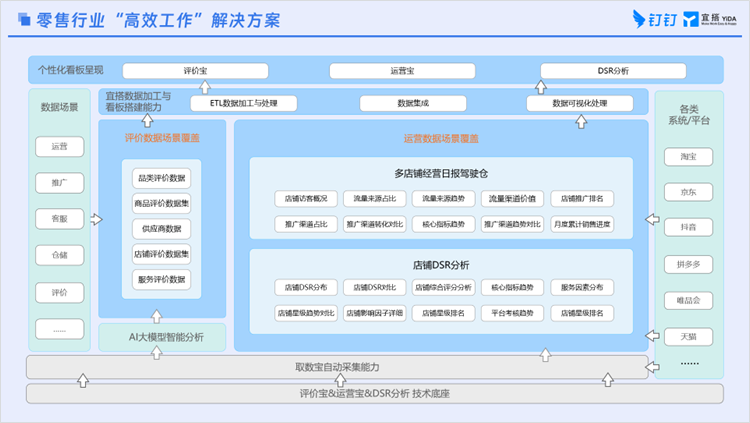Image resolution: width=750 pixels, height=423 pixels.
Task: Select the 拼多多 platform box
Action: [x=688, y=264]
